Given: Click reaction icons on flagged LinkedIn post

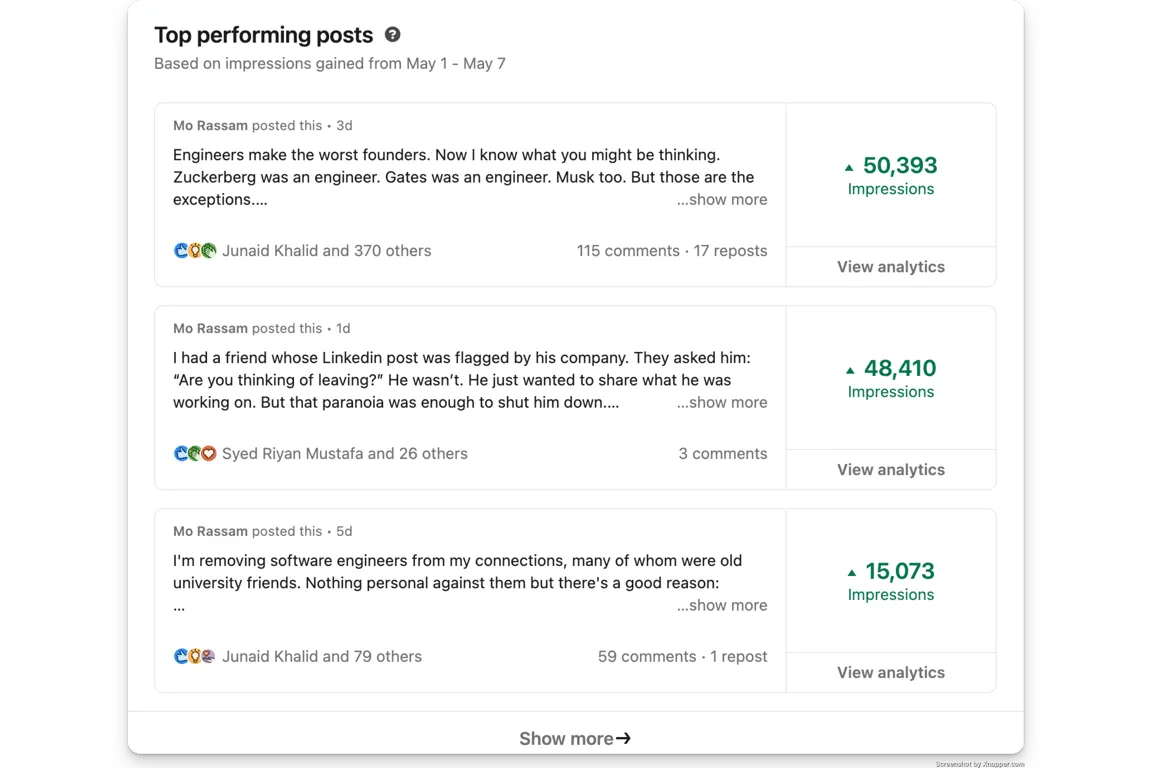Looking at the screenshot, I should 195,454.
